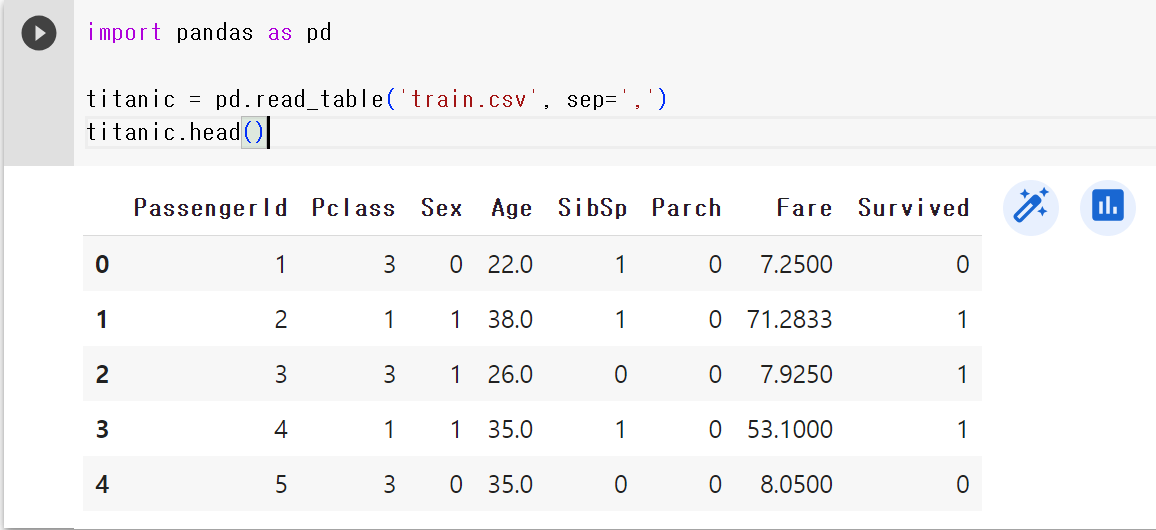Select Age value 22.0
1156x530 pixels.
pos(510,264)
